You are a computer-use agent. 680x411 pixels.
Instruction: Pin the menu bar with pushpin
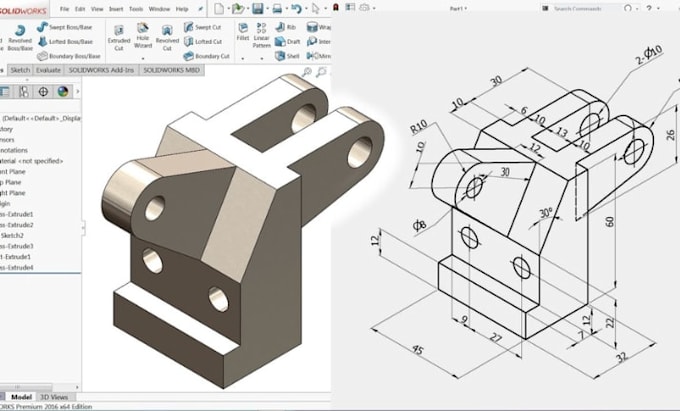point(200,9)
